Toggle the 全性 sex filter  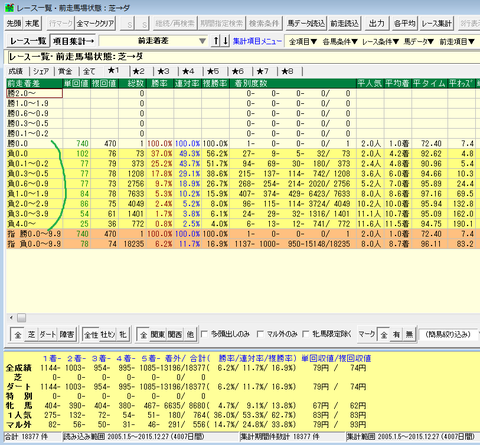point(91,334)
